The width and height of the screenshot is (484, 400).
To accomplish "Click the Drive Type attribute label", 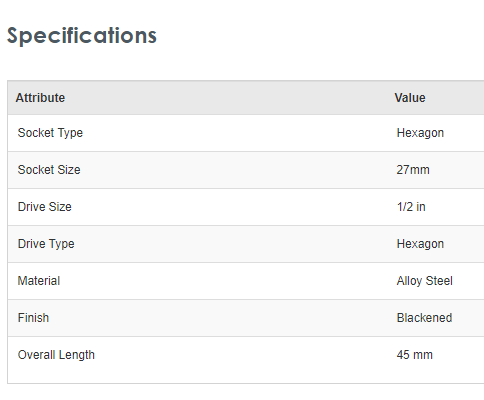I will [x=46, y=244].
